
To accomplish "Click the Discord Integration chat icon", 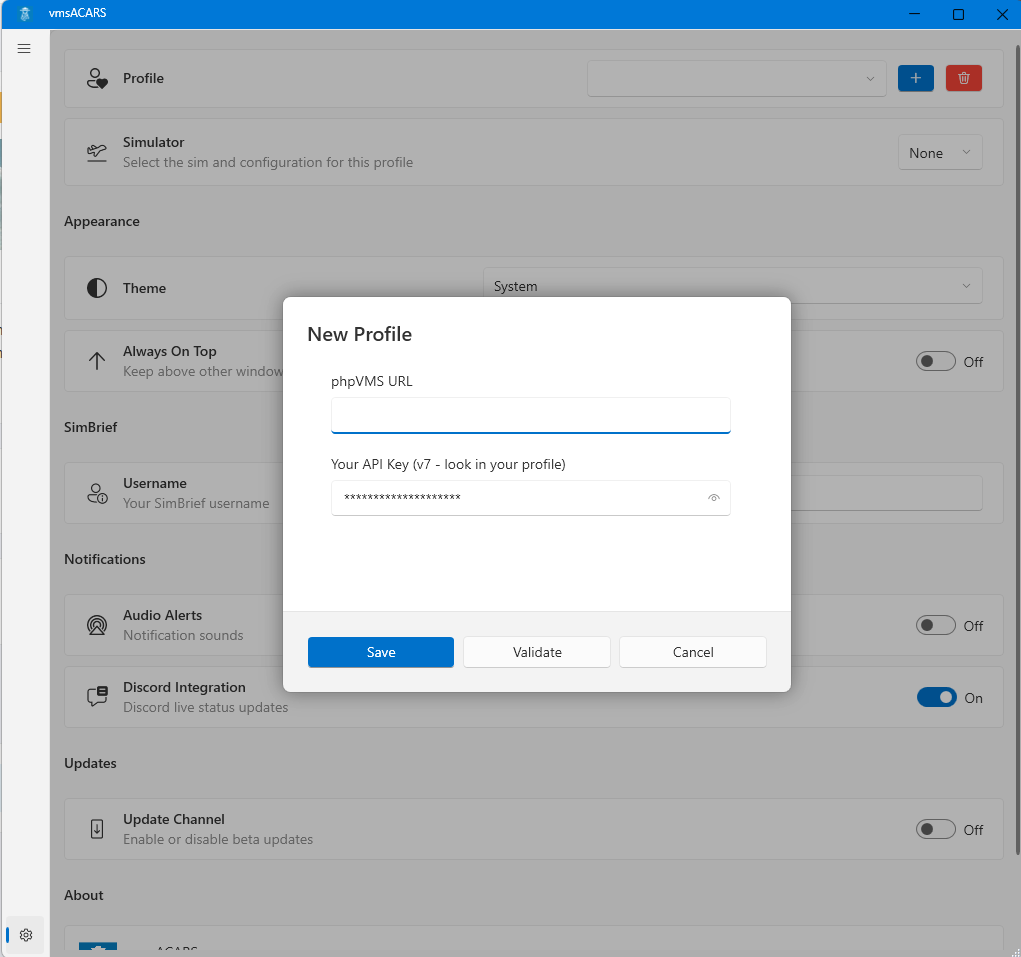I will (x=97, y=697).
